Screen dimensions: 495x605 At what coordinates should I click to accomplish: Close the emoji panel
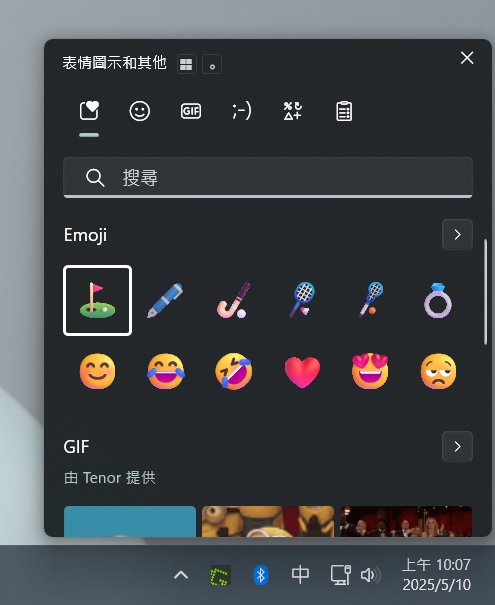pyautogui.click(x=467, y=58)
